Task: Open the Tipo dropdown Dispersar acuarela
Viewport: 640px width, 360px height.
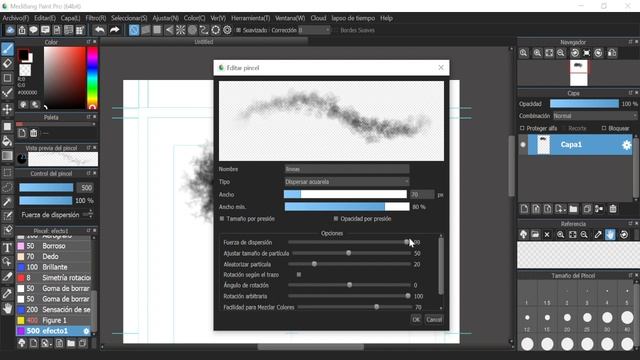Action: coord(347,182)
